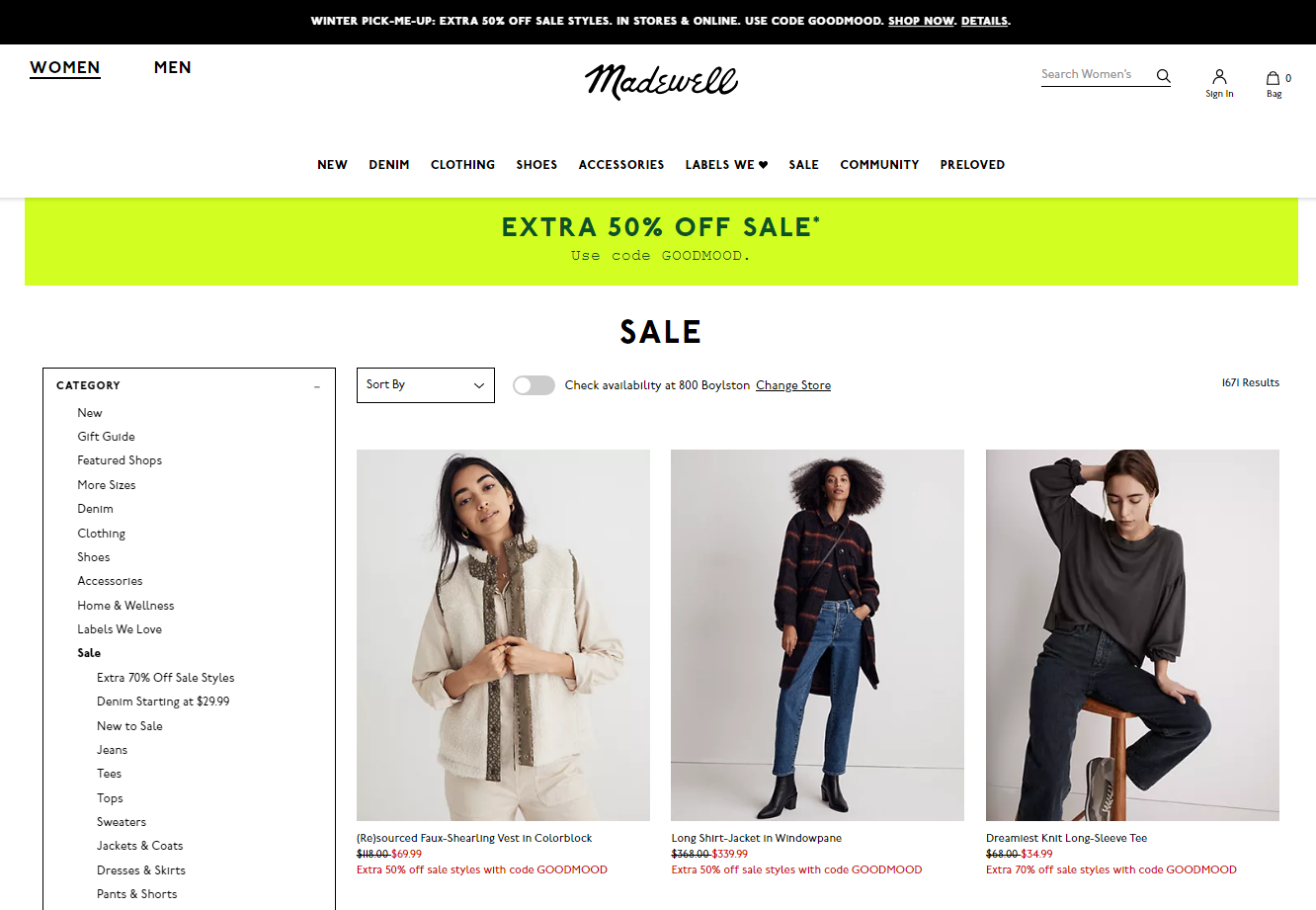This screenshot has width=1316, height=910.
Task: Click the green Extra 50% Off banner
Action: coord(661,241)
